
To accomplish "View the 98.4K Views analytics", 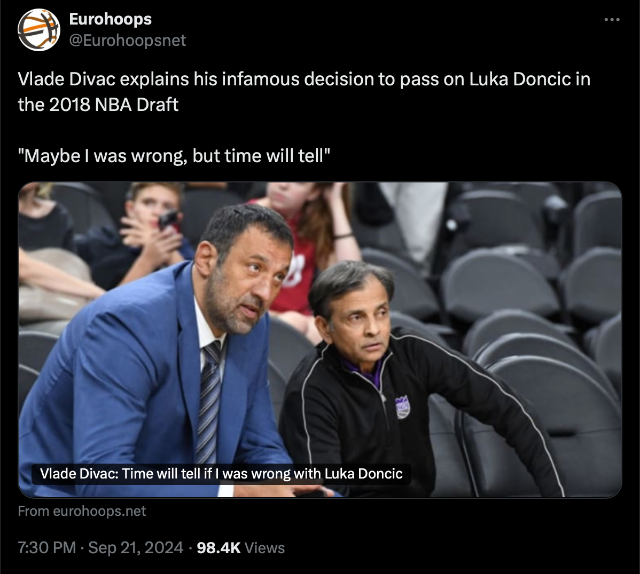I will tap(240, 547).
